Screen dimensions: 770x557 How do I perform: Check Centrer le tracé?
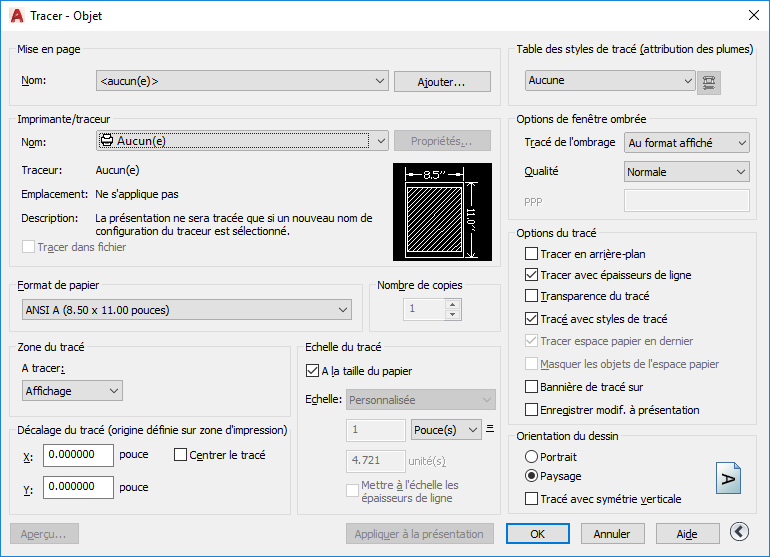coord(180,455)
